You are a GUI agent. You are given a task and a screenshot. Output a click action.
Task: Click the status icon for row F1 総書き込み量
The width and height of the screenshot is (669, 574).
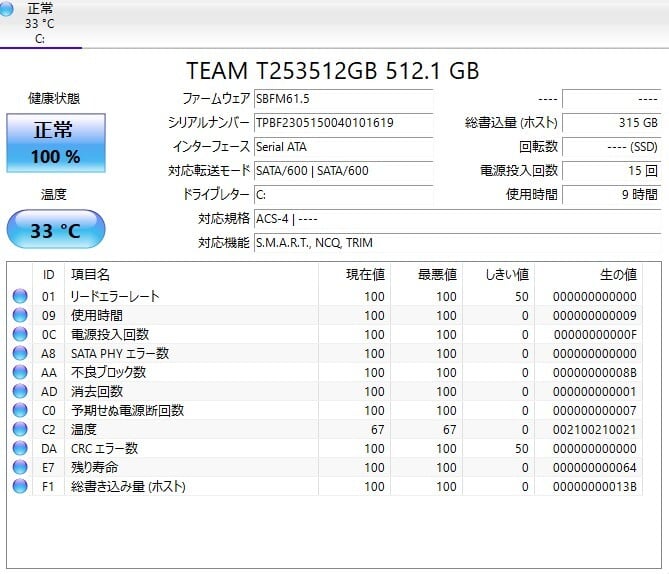tap(20, 486)
